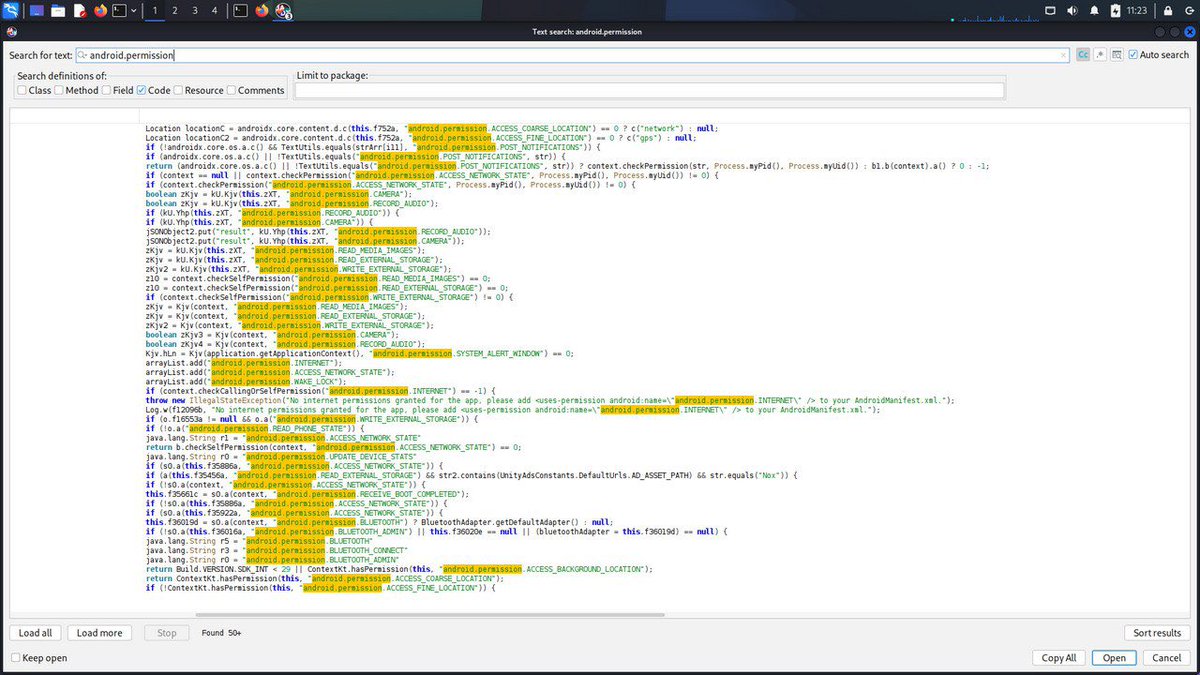The width and height of the screenshot is (1200, 675).
Task: Switch to the running Firefox window in taskbar
Action: (x=262, y=11)
